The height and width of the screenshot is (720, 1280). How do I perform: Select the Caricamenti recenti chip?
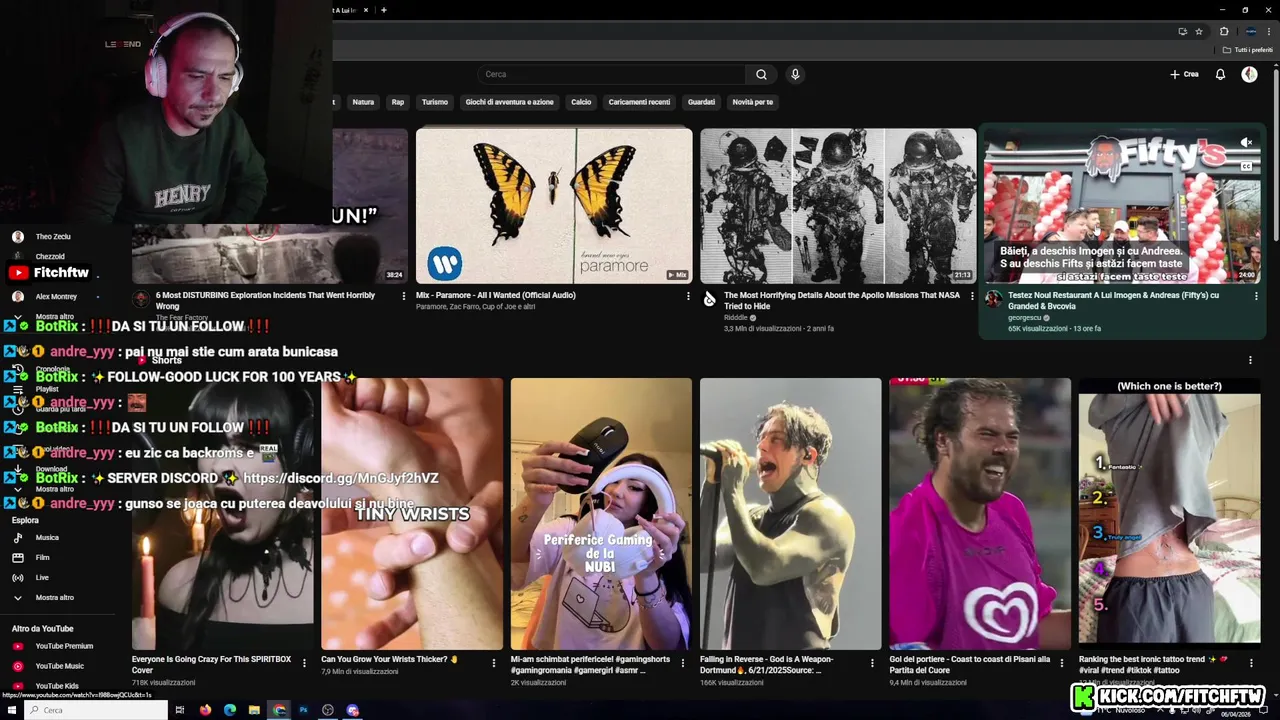pos(639,102)
